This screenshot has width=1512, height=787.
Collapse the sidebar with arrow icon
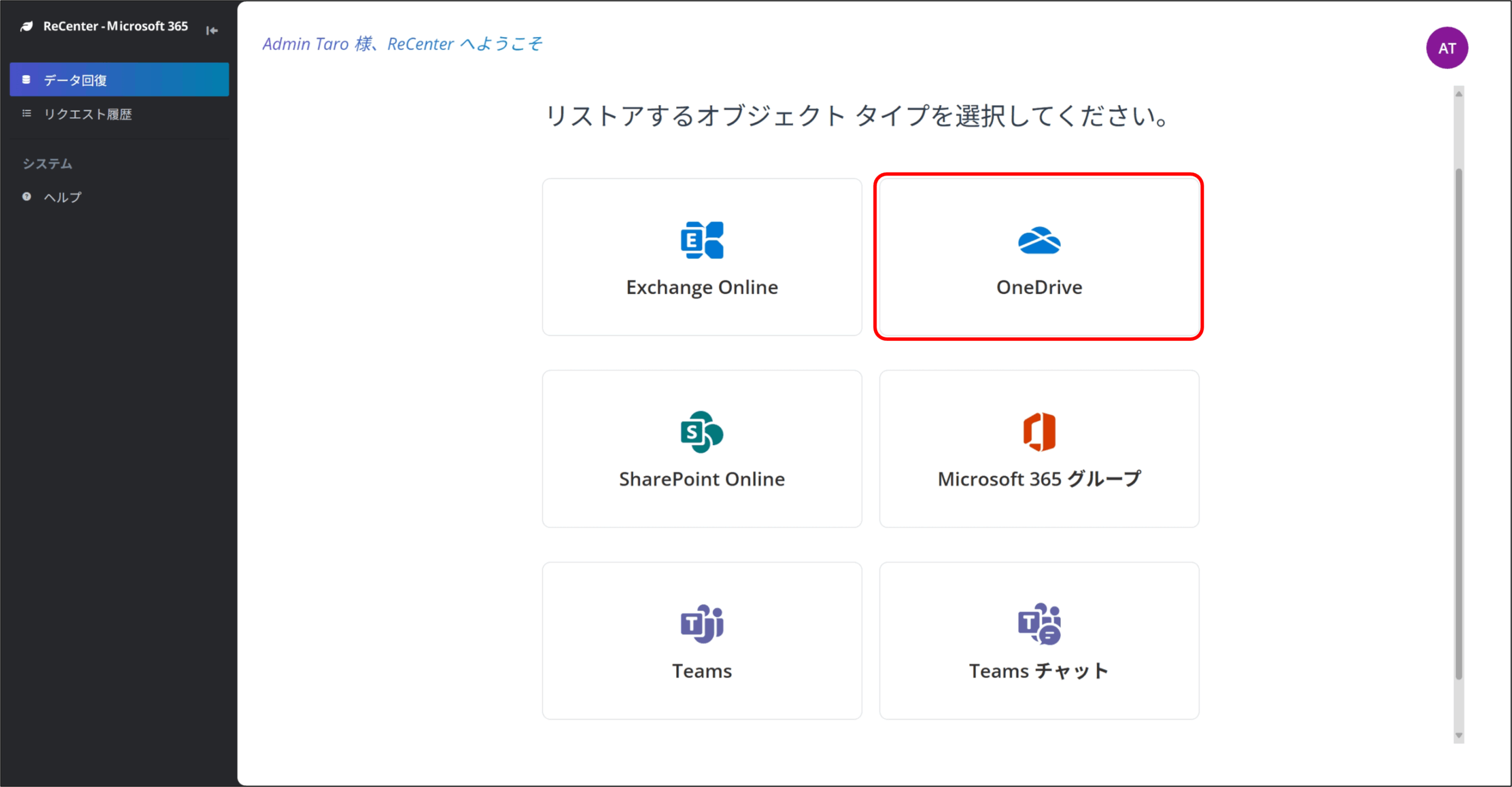click(212, 30)
